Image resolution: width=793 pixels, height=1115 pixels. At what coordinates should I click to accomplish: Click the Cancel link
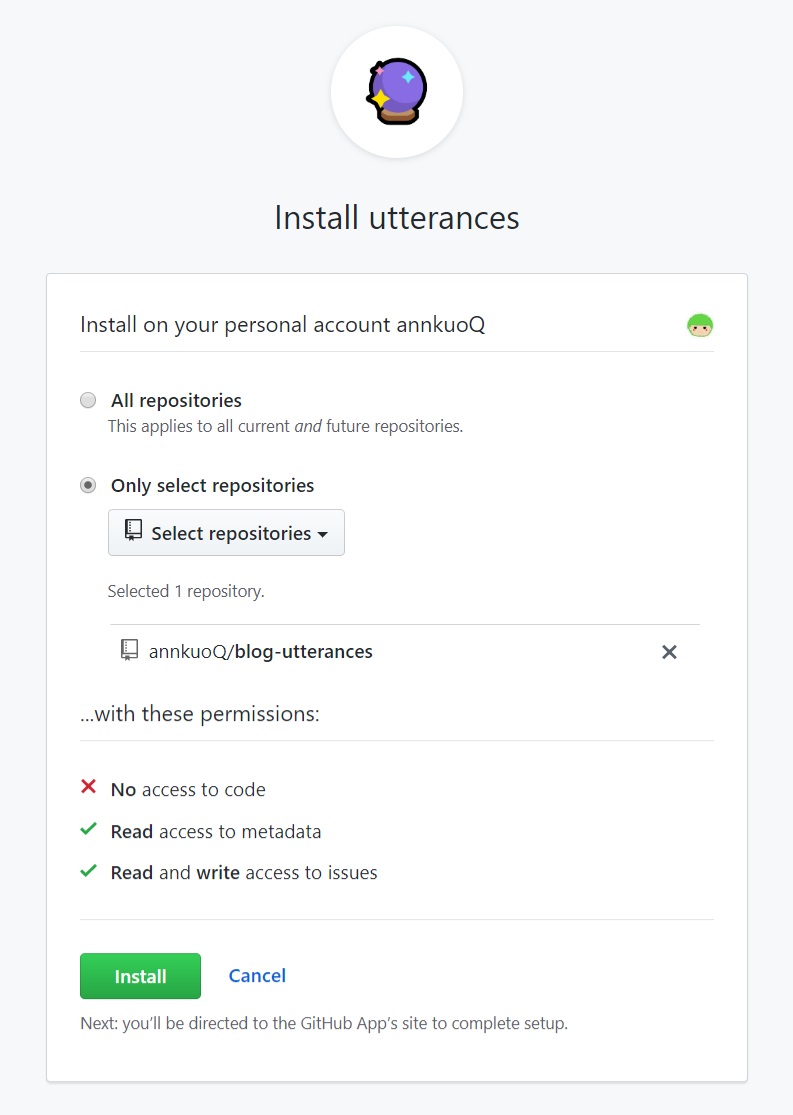(257, 976)
